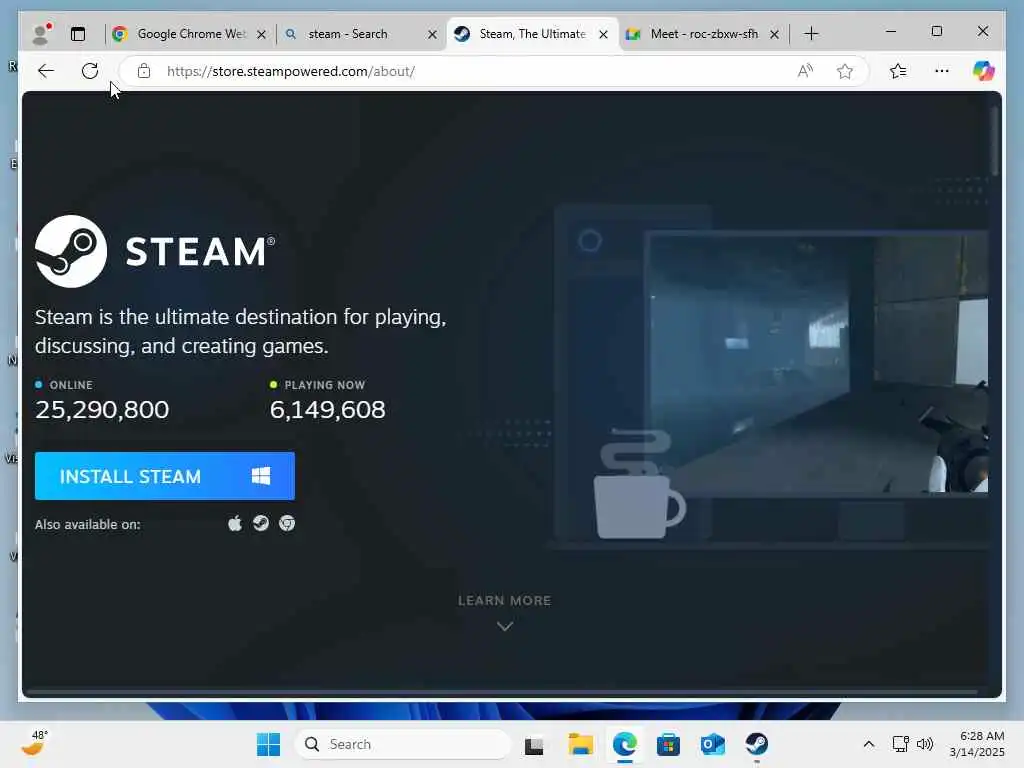Image resolution: width=1024 pixels, height=768 pixels.
Task: Open Microsoft Store from taskbar
Action: tap(668, 744)
